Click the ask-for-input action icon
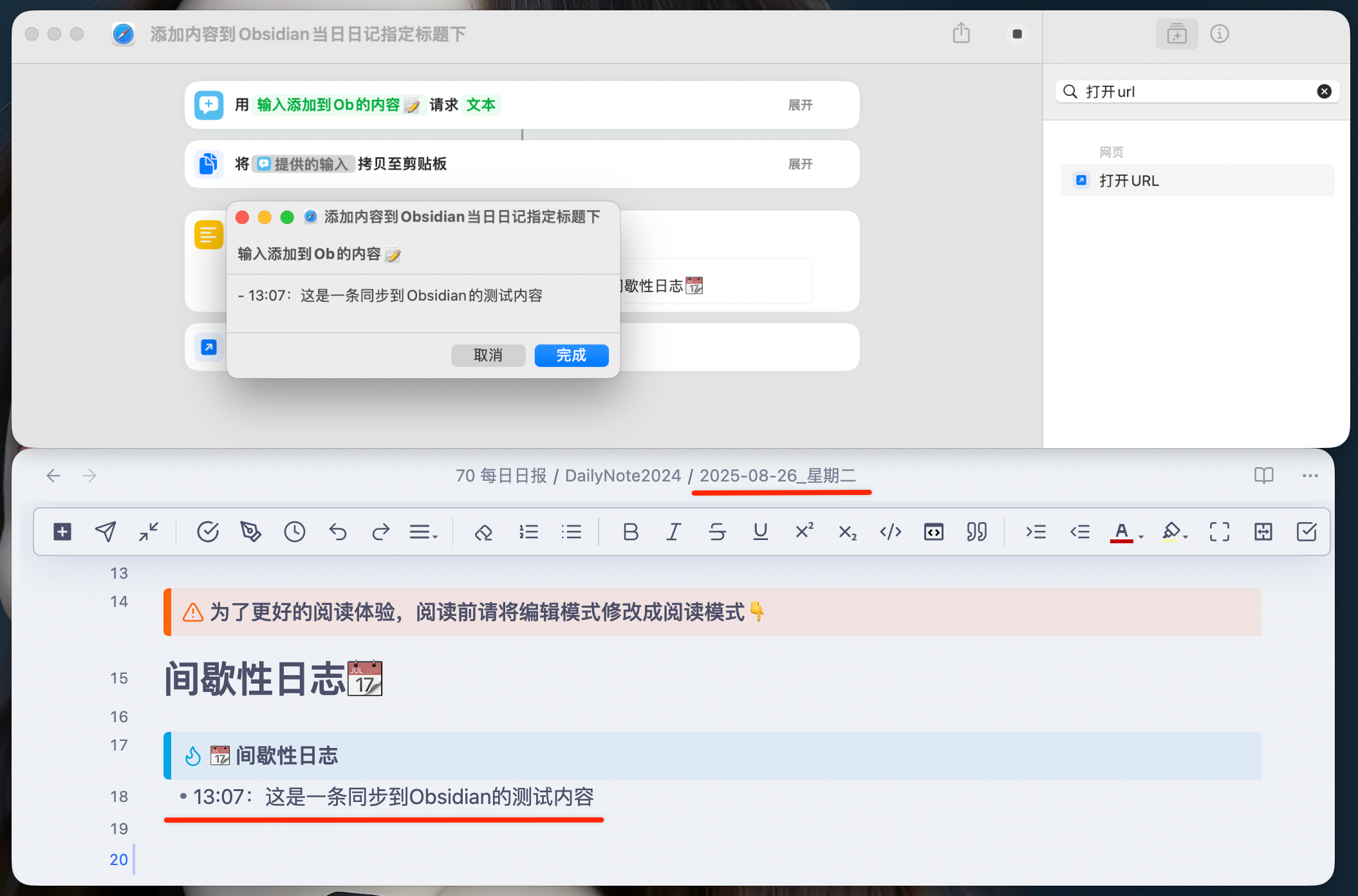1358x896 pixels. [x=209, y=105]
